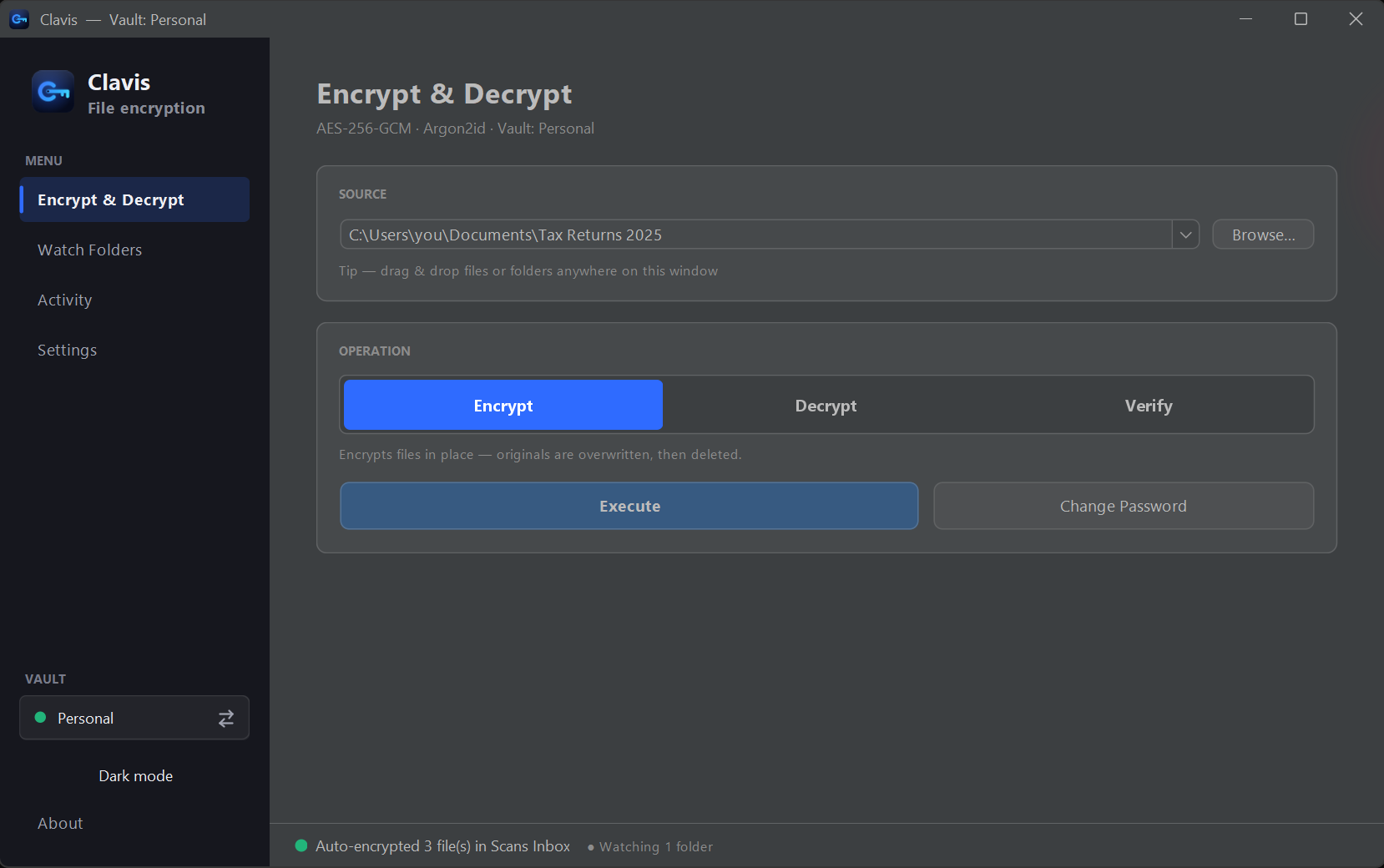Viewport: 1384px width, 868px height.
Task: Click the 'Encrypt & Decrypt' page heading
Action: [x=444, y=94]
